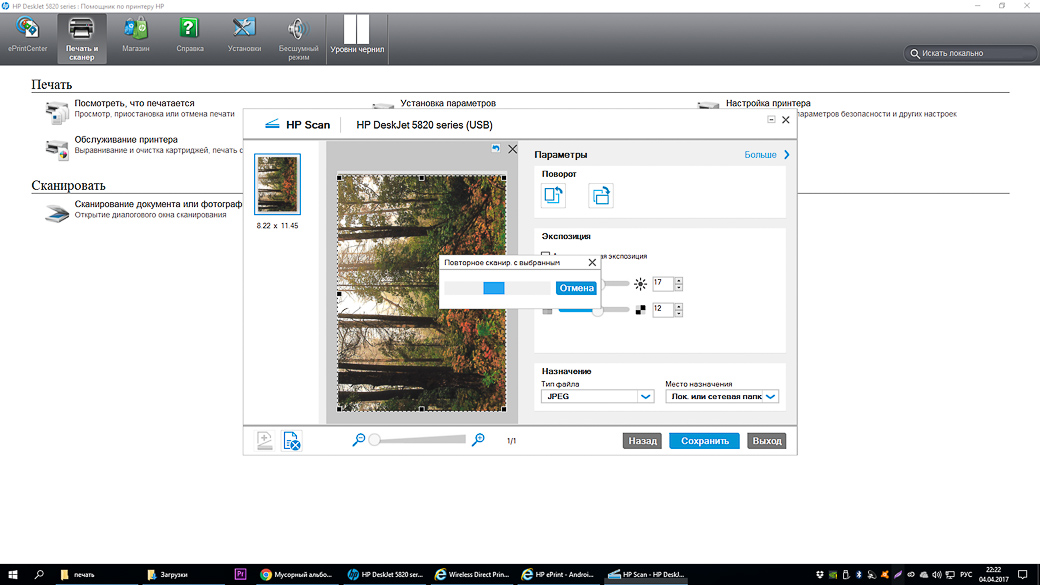Switch to the печать folder taskbar window
Screen dimensions: 1040x585
98,574
